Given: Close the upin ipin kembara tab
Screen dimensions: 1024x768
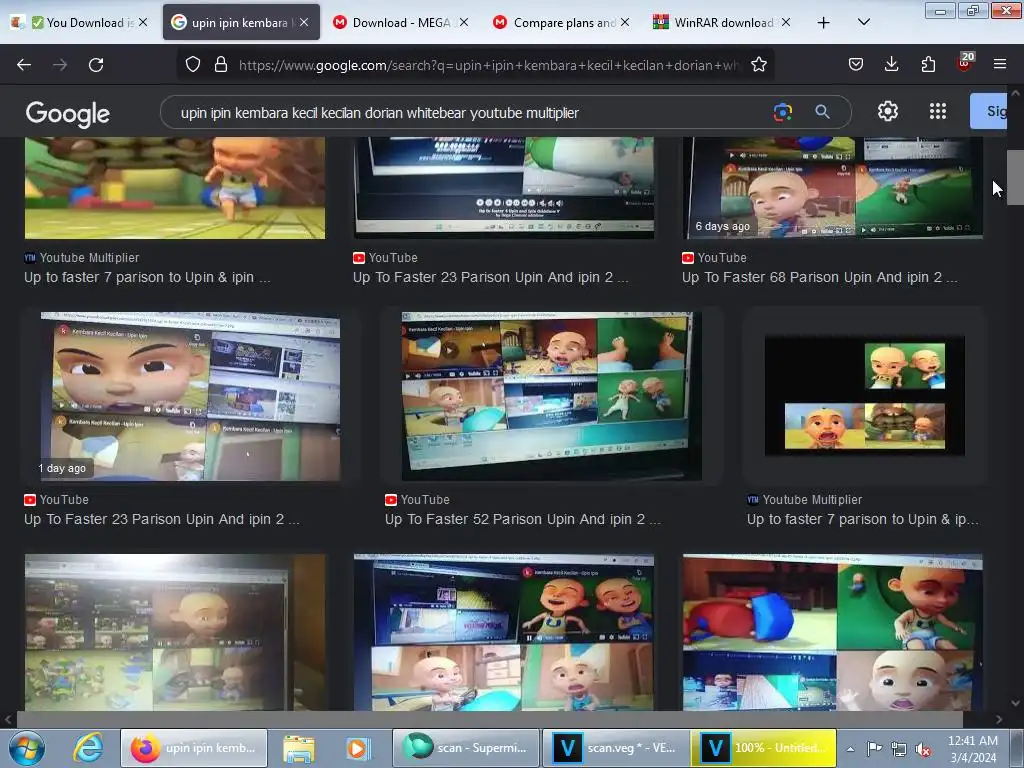Looking at the screenshot, I should (304, 22).
